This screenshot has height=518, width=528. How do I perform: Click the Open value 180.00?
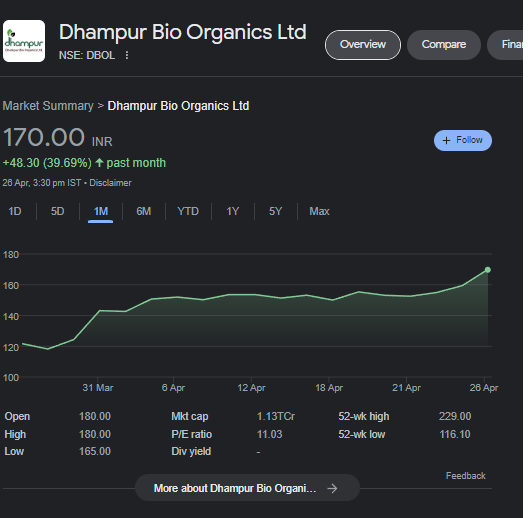(95, 416)
